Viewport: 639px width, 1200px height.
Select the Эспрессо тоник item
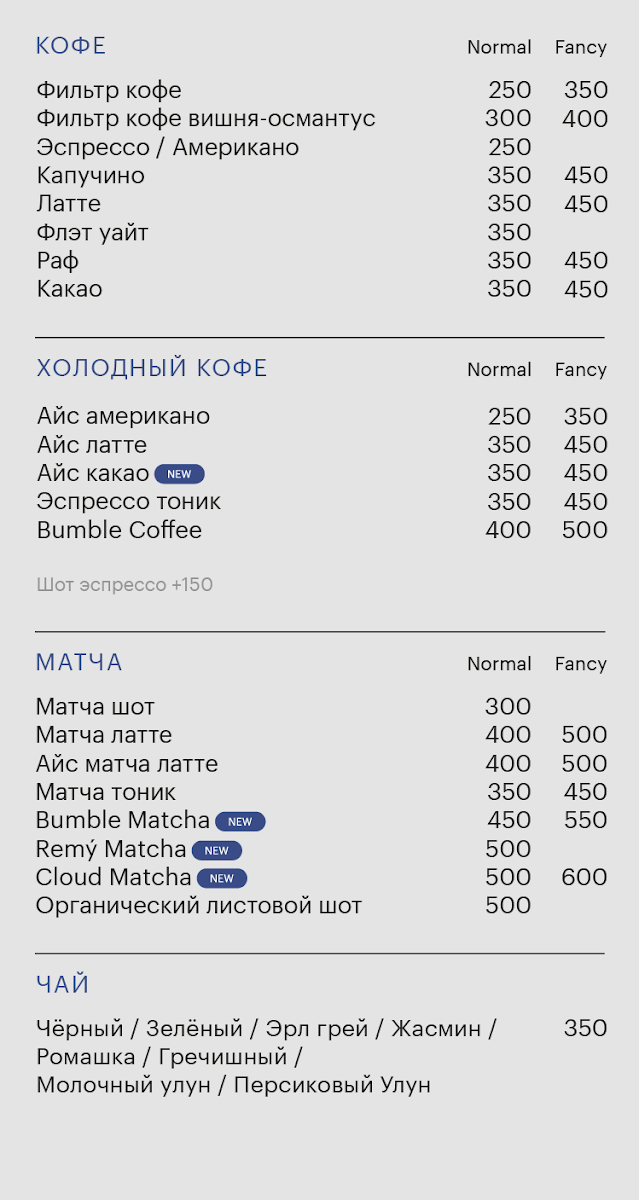coord(129,501)
